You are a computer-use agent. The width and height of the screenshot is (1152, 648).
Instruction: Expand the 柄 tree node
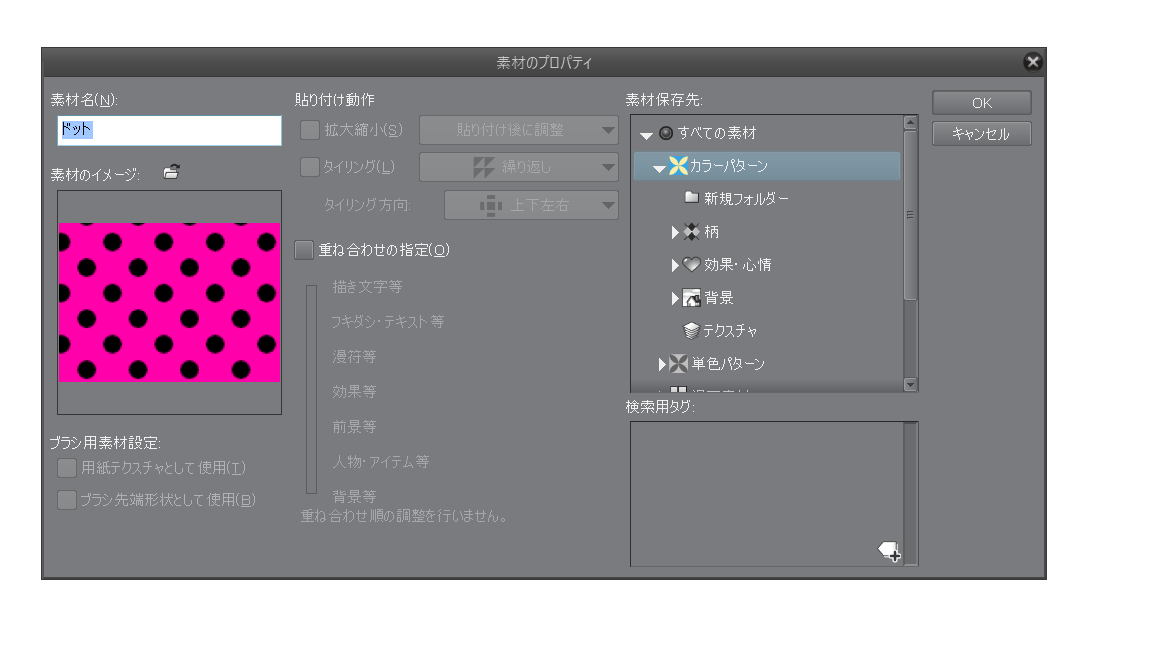675,232
